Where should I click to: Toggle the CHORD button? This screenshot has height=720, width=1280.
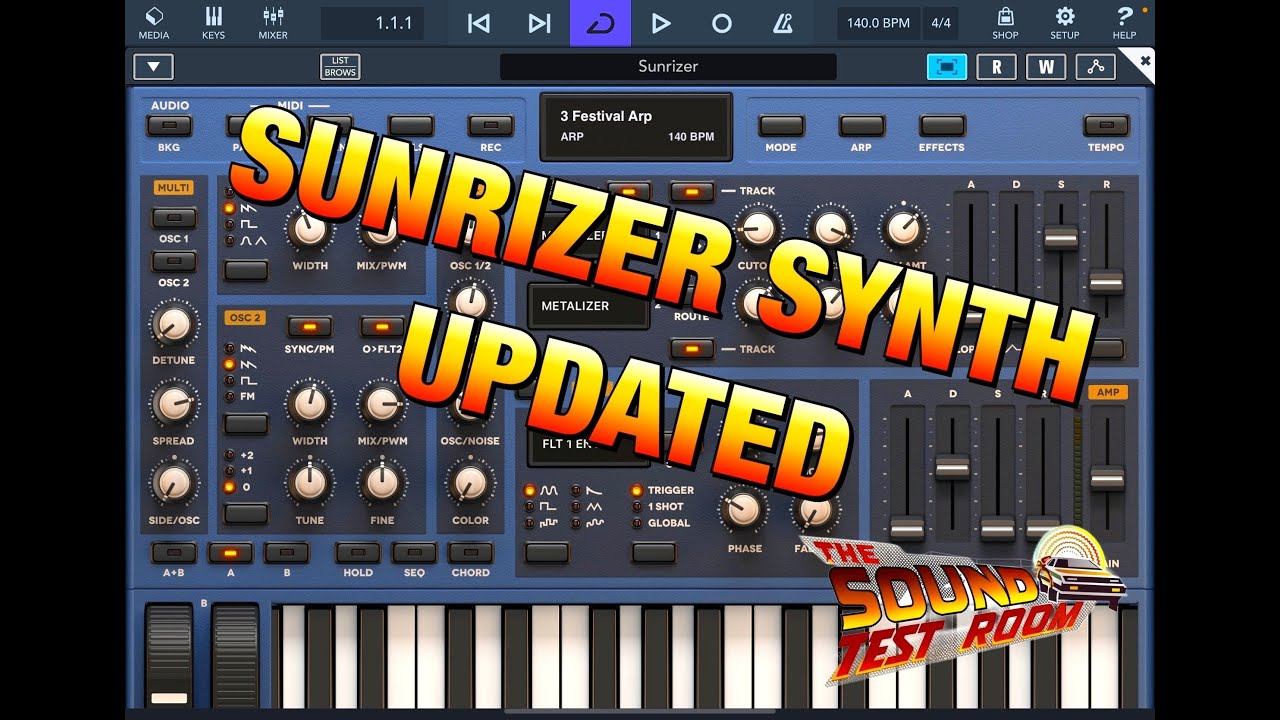pos(470,553)
